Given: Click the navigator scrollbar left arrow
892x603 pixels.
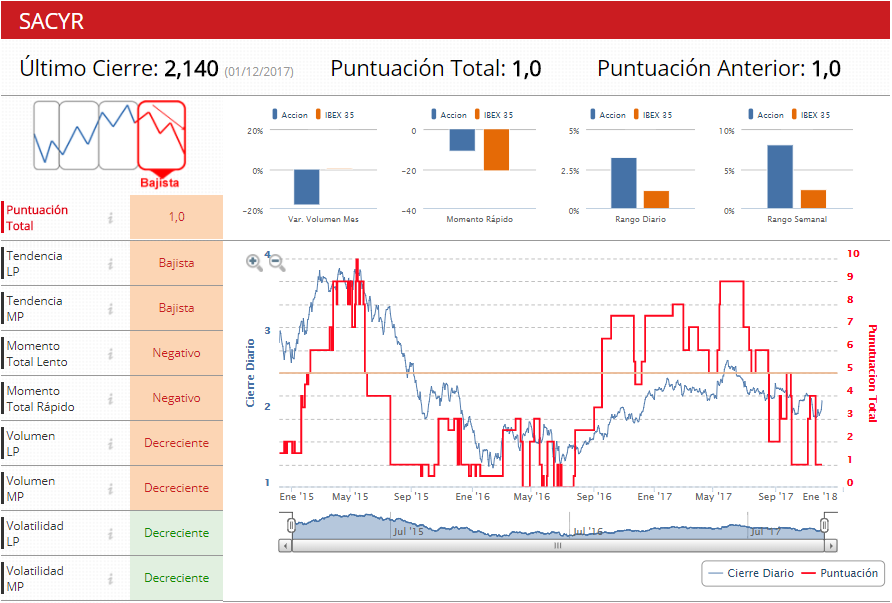Looking at the screenshot, I should pyautogui.click(x=285, y=546).
